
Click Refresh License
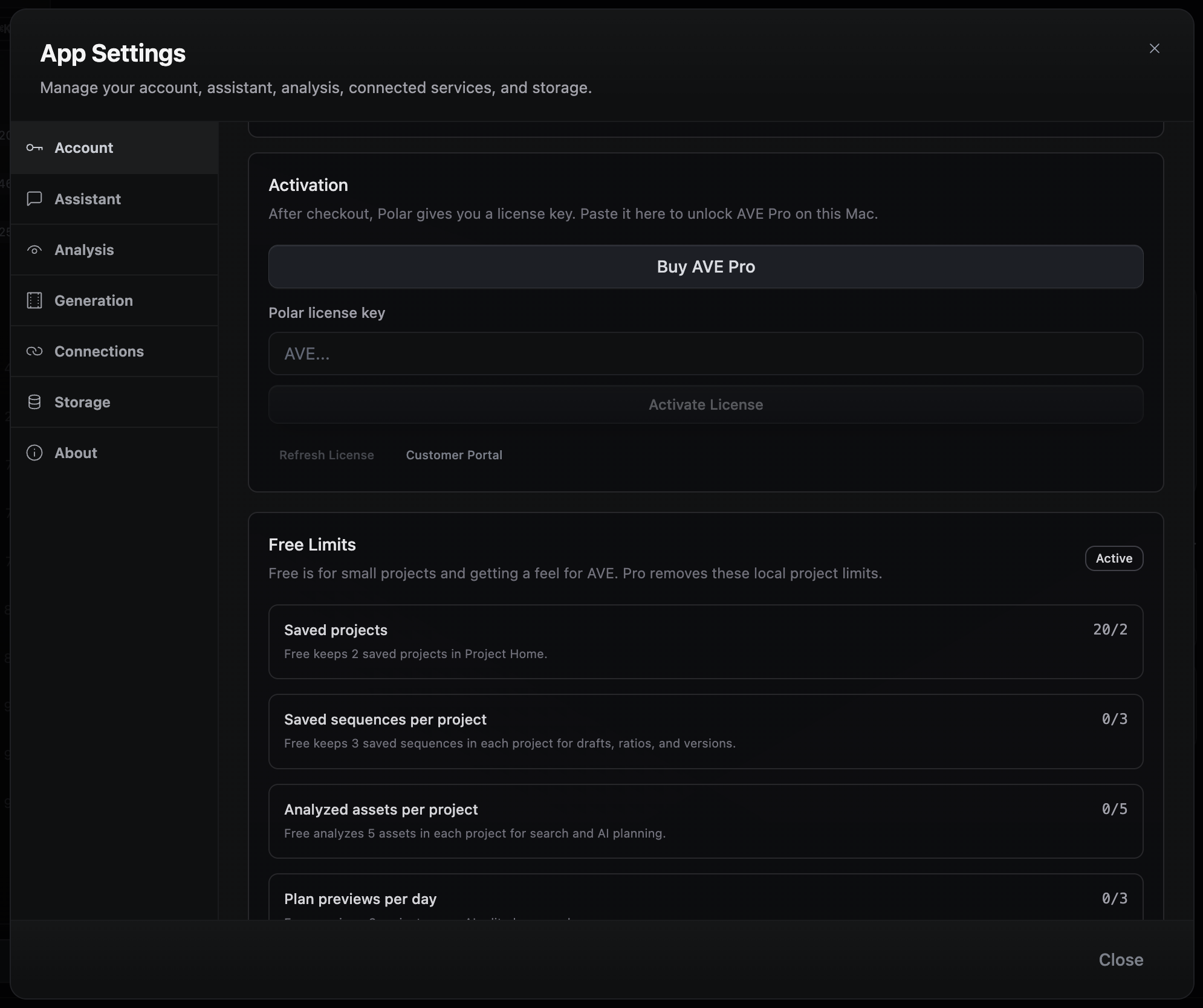coord(326,455)
